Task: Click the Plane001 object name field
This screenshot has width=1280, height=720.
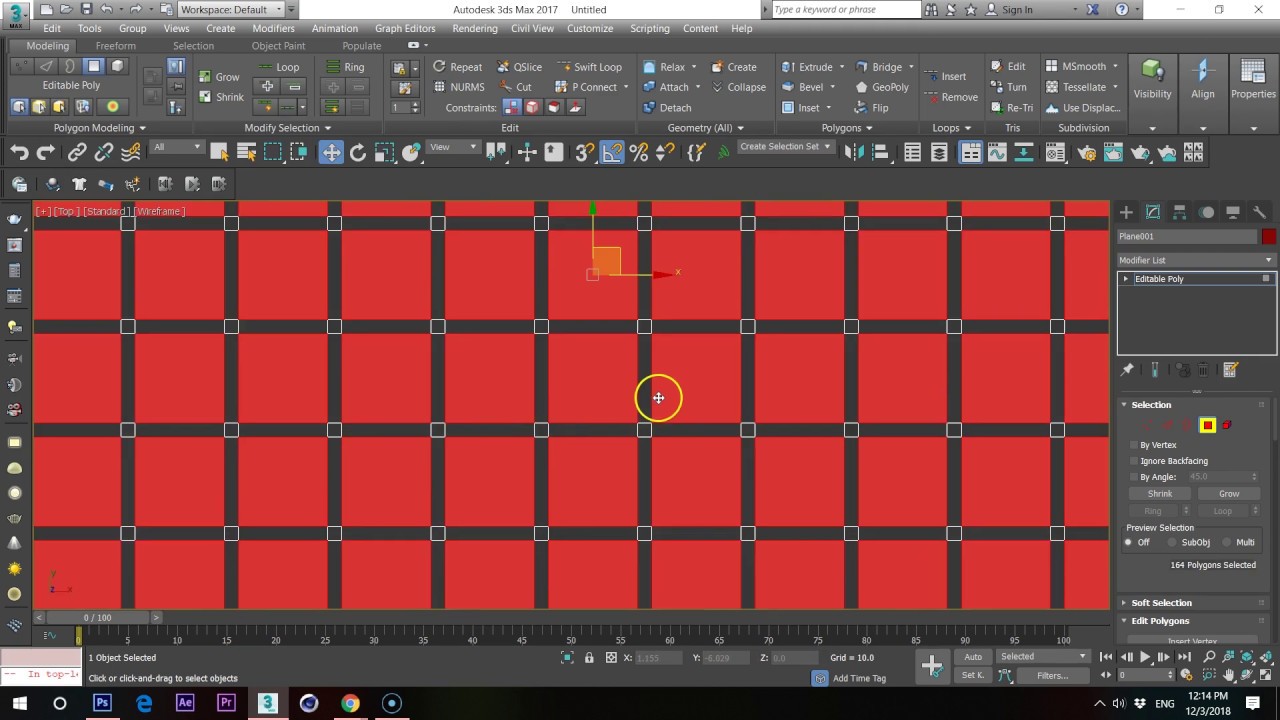Action: pyautogui.click(x=1187, y=237)
